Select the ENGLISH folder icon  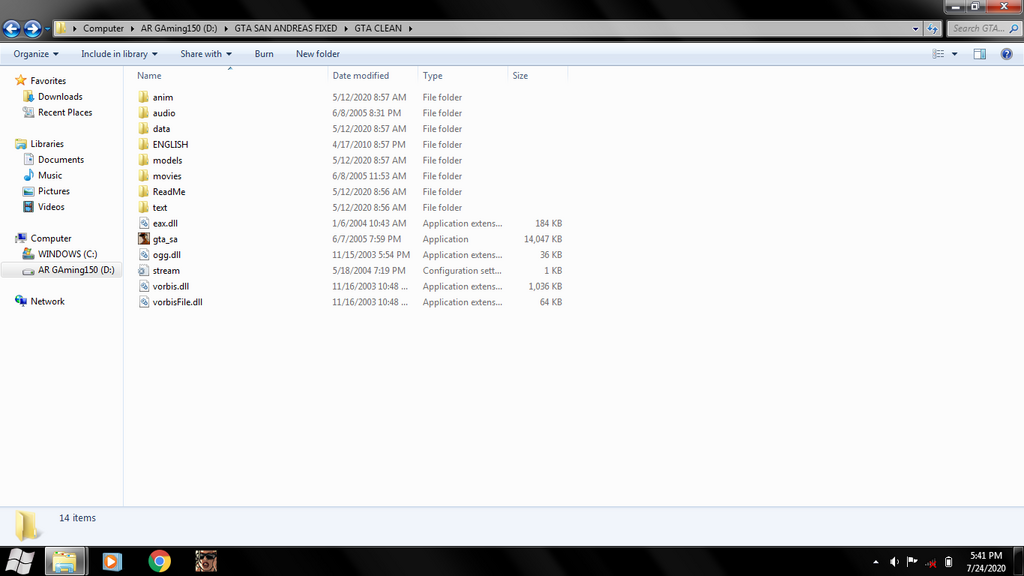click(144, 144)
